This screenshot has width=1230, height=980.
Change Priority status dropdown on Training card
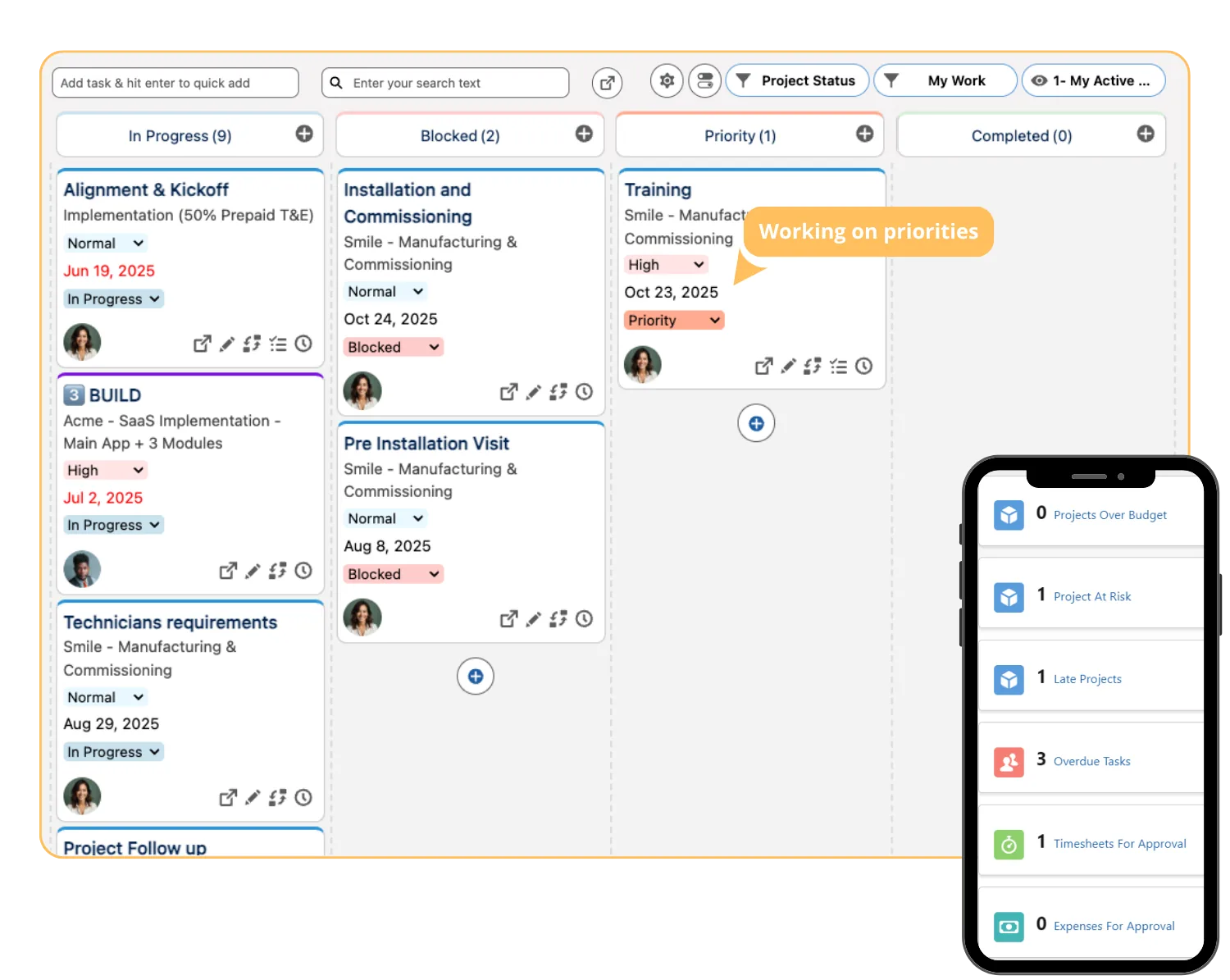674,320
